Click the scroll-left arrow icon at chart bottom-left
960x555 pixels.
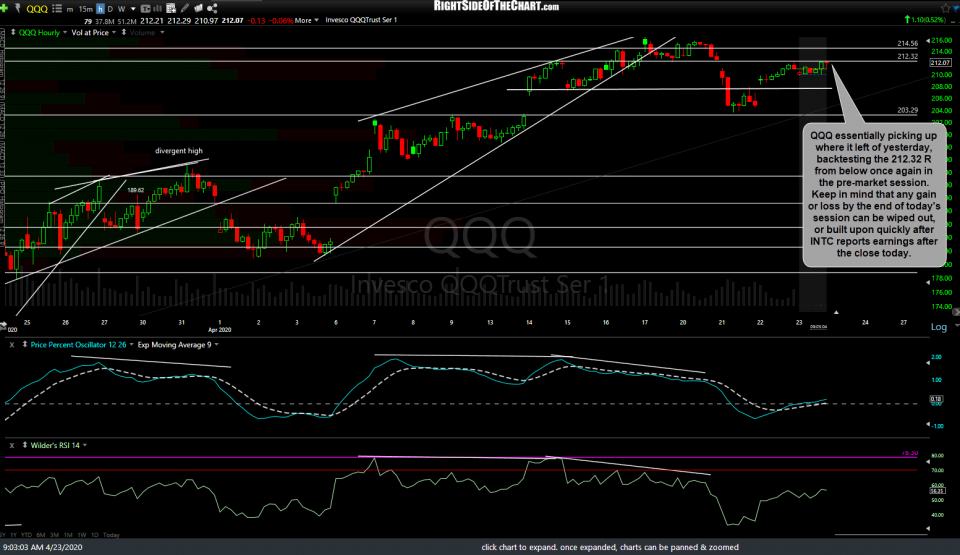click(x=4, y=325)
